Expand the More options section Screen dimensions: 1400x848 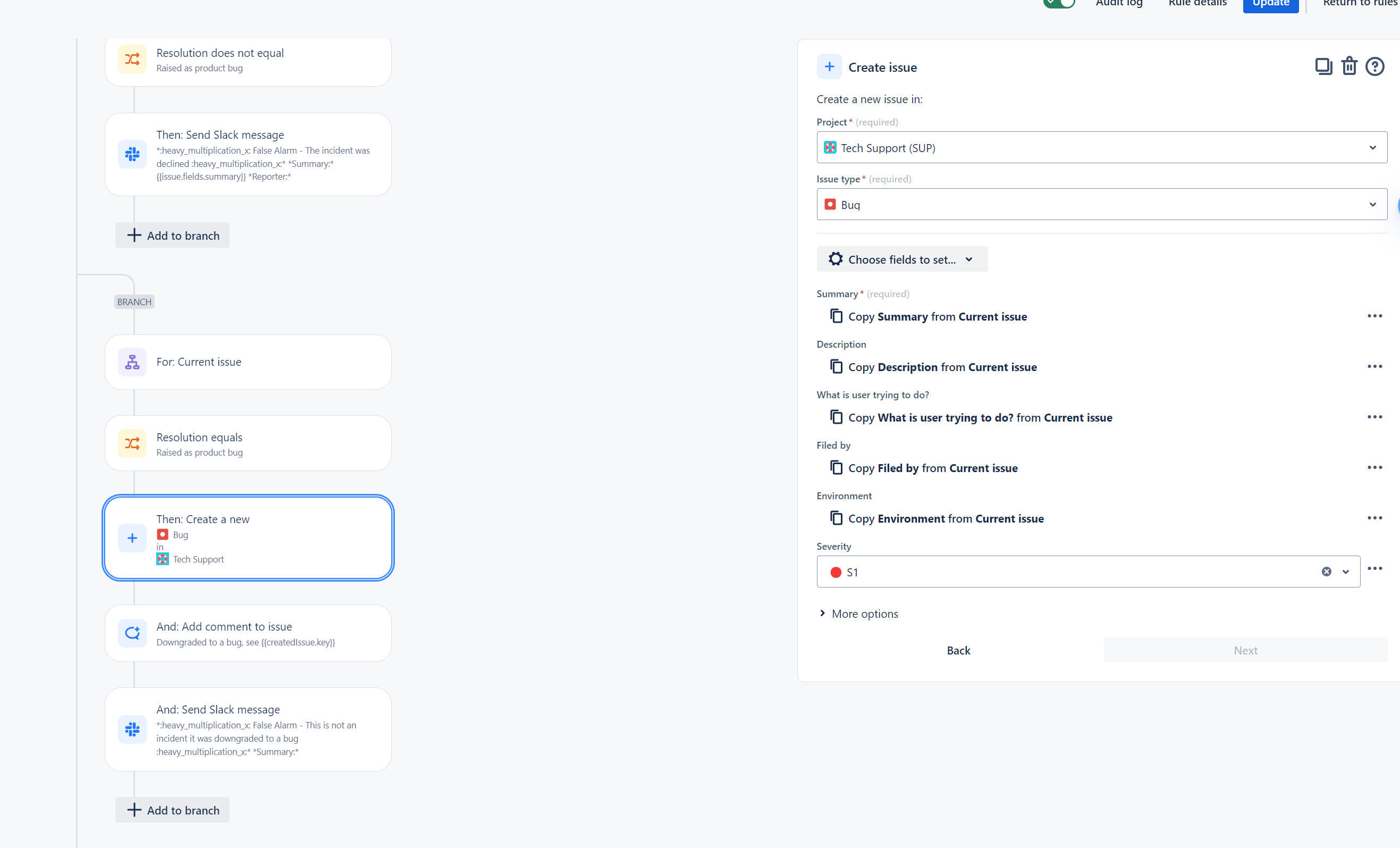point(858,614)
